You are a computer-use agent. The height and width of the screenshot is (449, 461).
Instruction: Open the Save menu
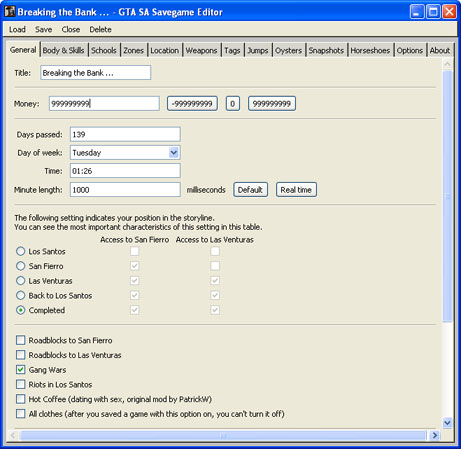(x=43, y=29)
